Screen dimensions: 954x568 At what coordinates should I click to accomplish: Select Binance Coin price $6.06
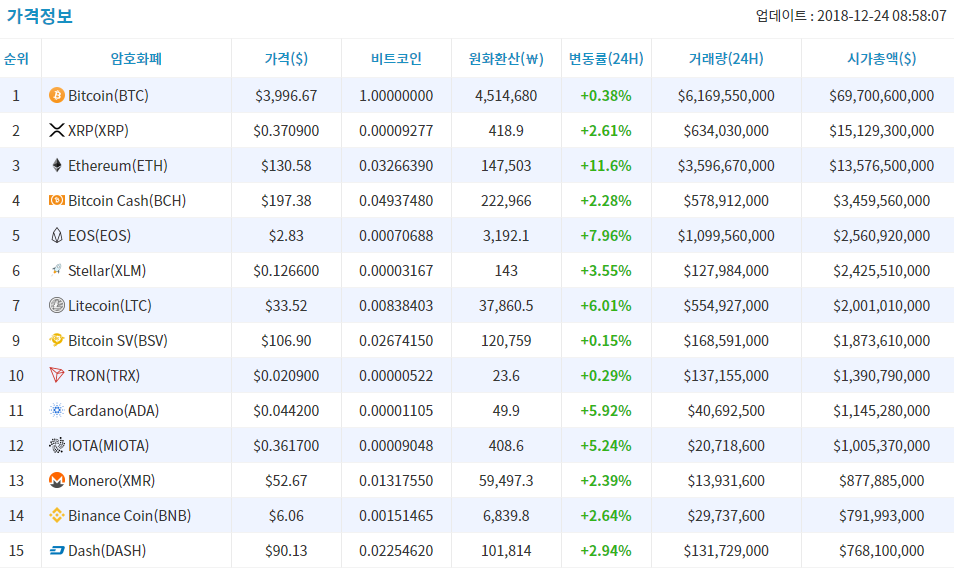click(286, 515)
